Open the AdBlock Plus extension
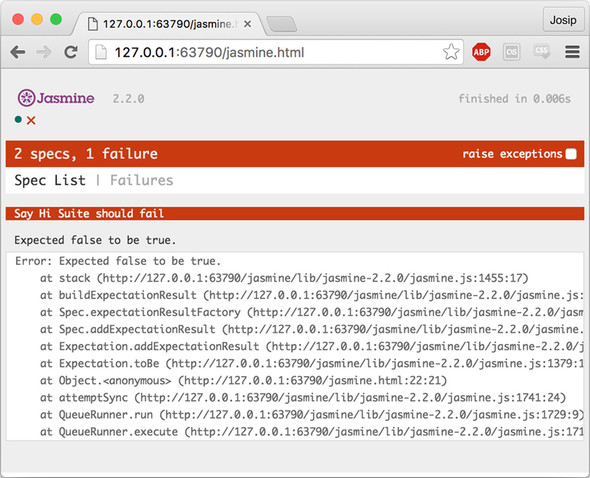This screenshot has width=590, height=478. [x=481, y=52]
